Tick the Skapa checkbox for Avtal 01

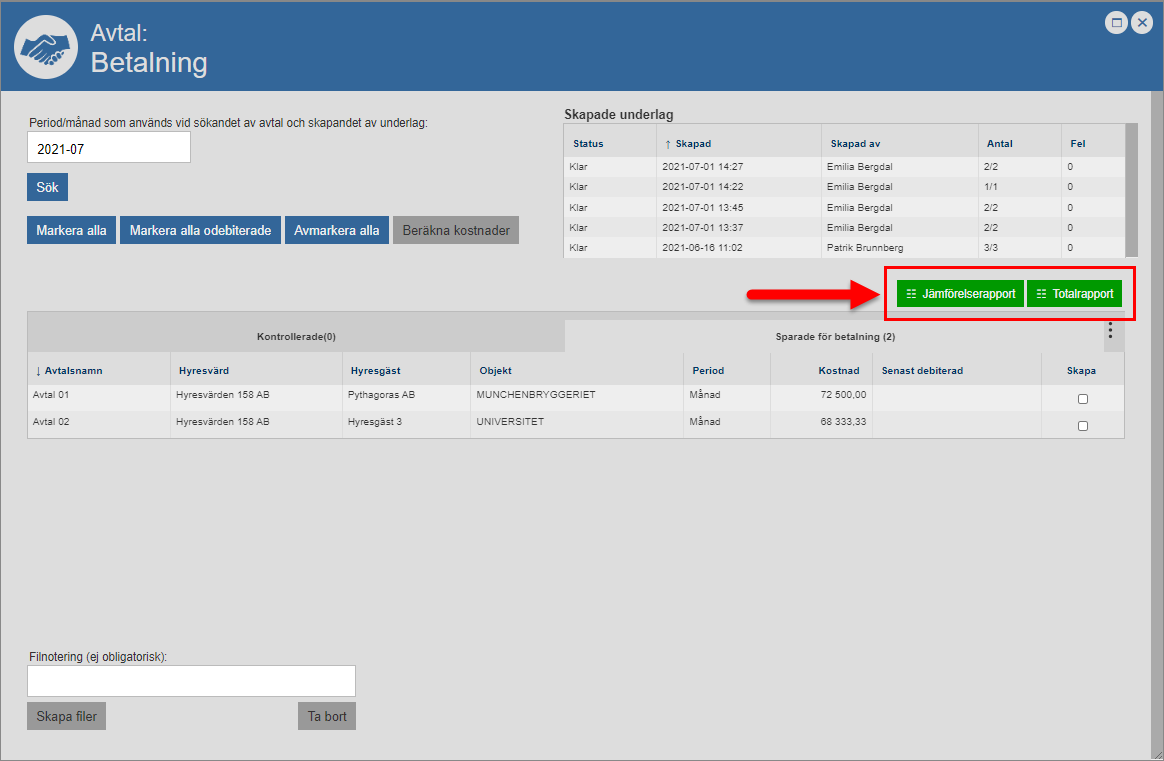1082,399
